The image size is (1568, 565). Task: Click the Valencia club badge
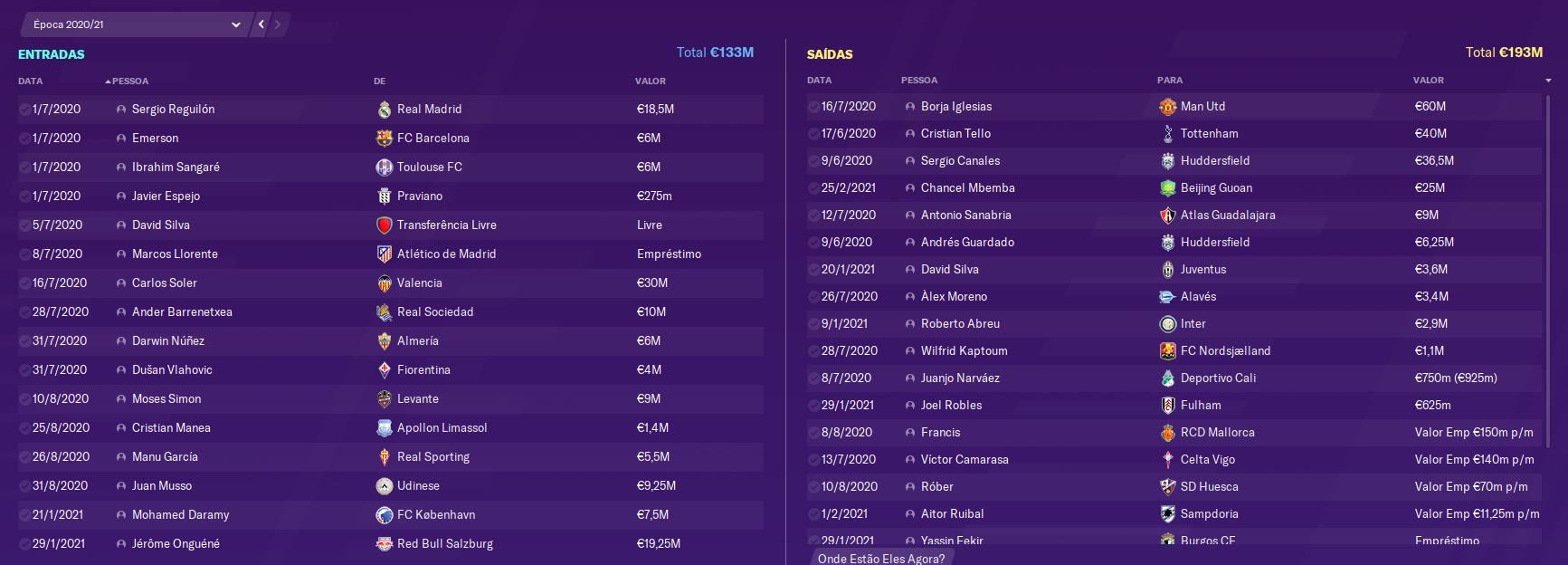tap(385, 283)
